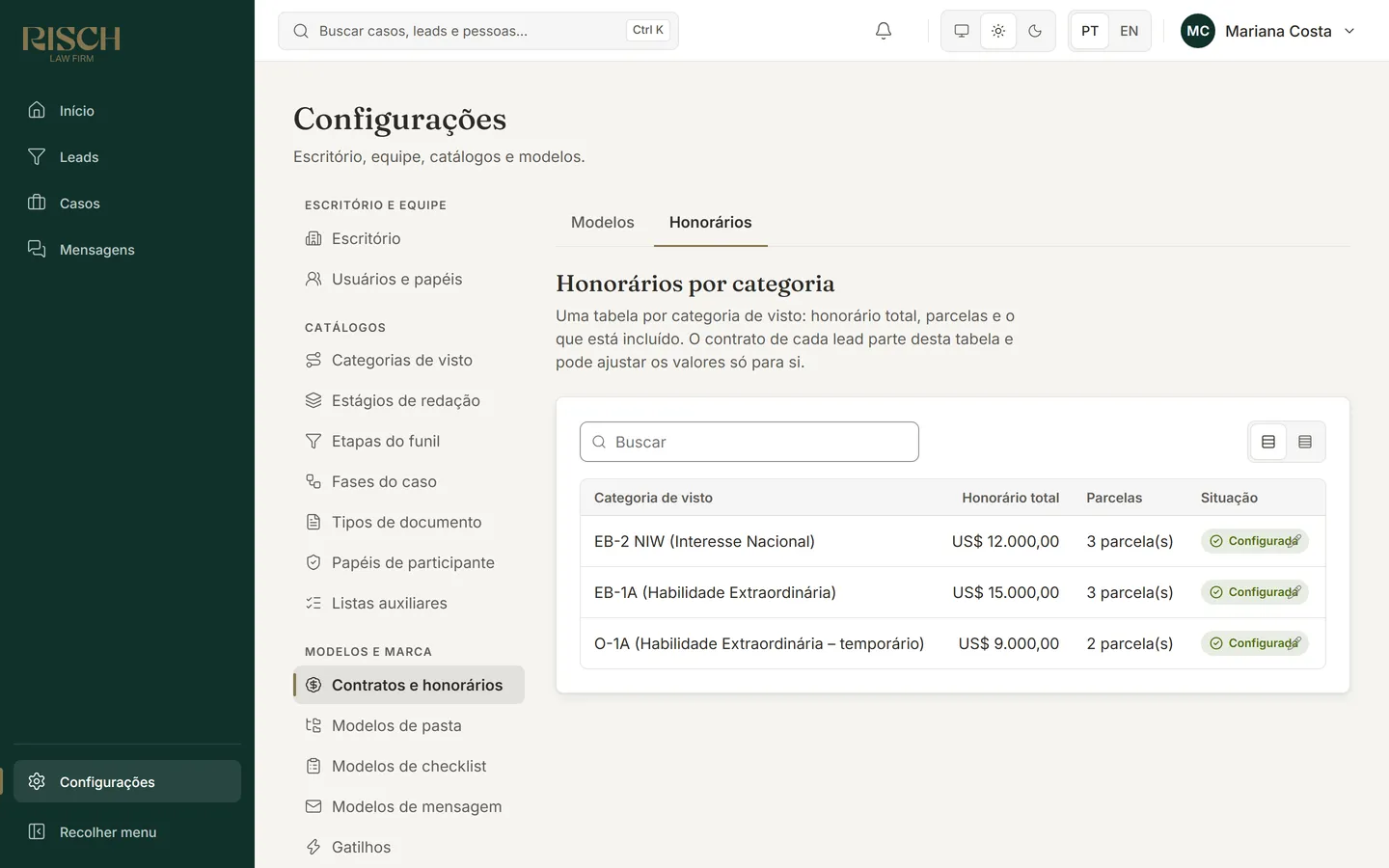Open Fases do caso settings
Screen dimensions: 1389x868
coord(409,481)
